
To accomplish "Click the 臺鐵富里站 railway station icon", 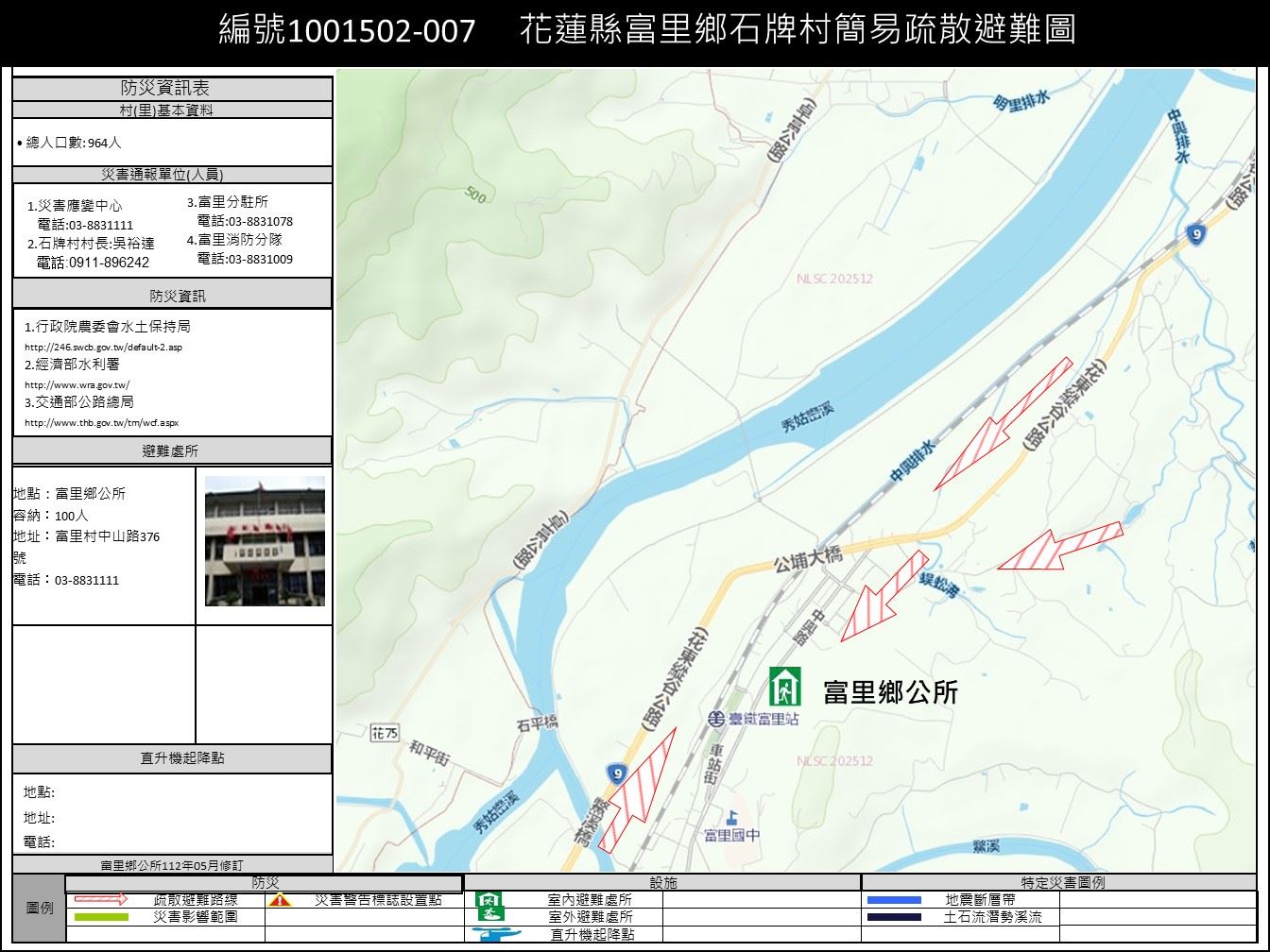I will coord(717,719).
